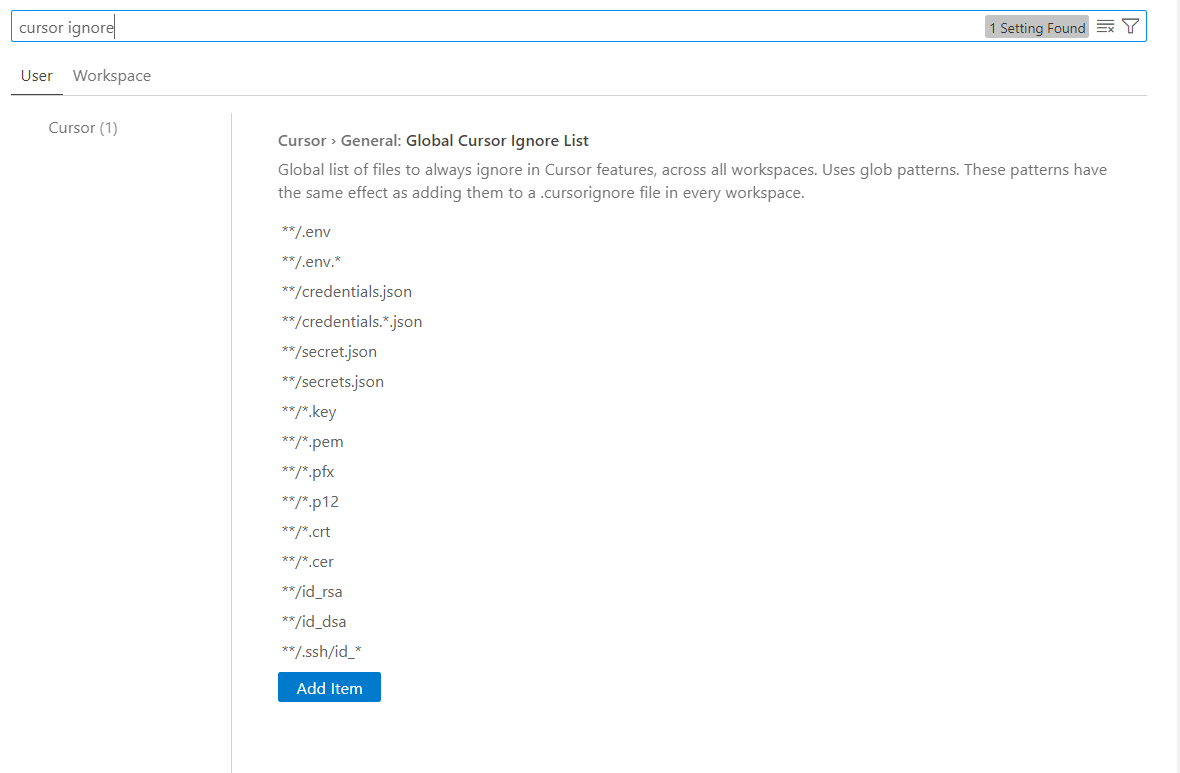Select the **/*.pfx entry

click(308, 472)
